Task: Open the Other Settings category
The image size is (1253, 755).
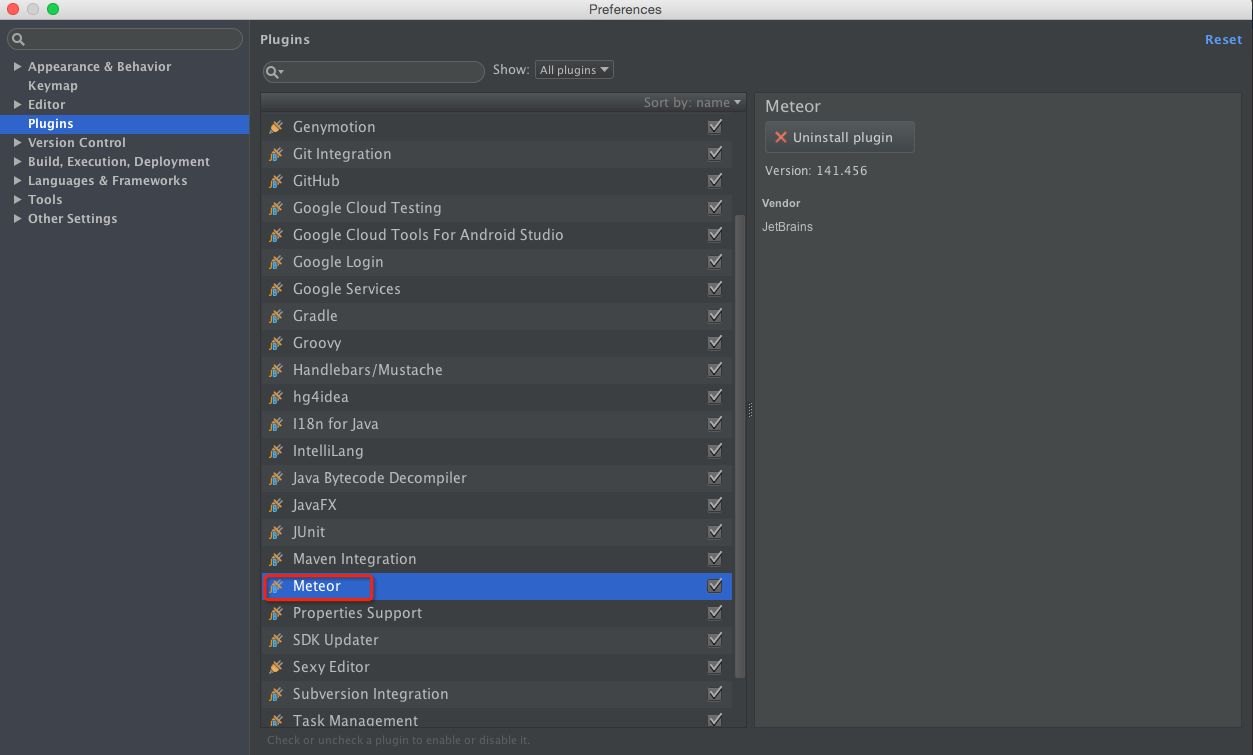Action: [x=72, y=219]
